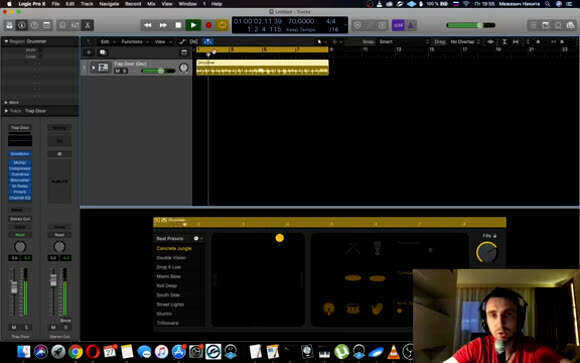Image resolution: width=580 pixels, height=363 pixels.
Task: Click the Trap Door drummer track icon
Action: (x=104, y=68)
